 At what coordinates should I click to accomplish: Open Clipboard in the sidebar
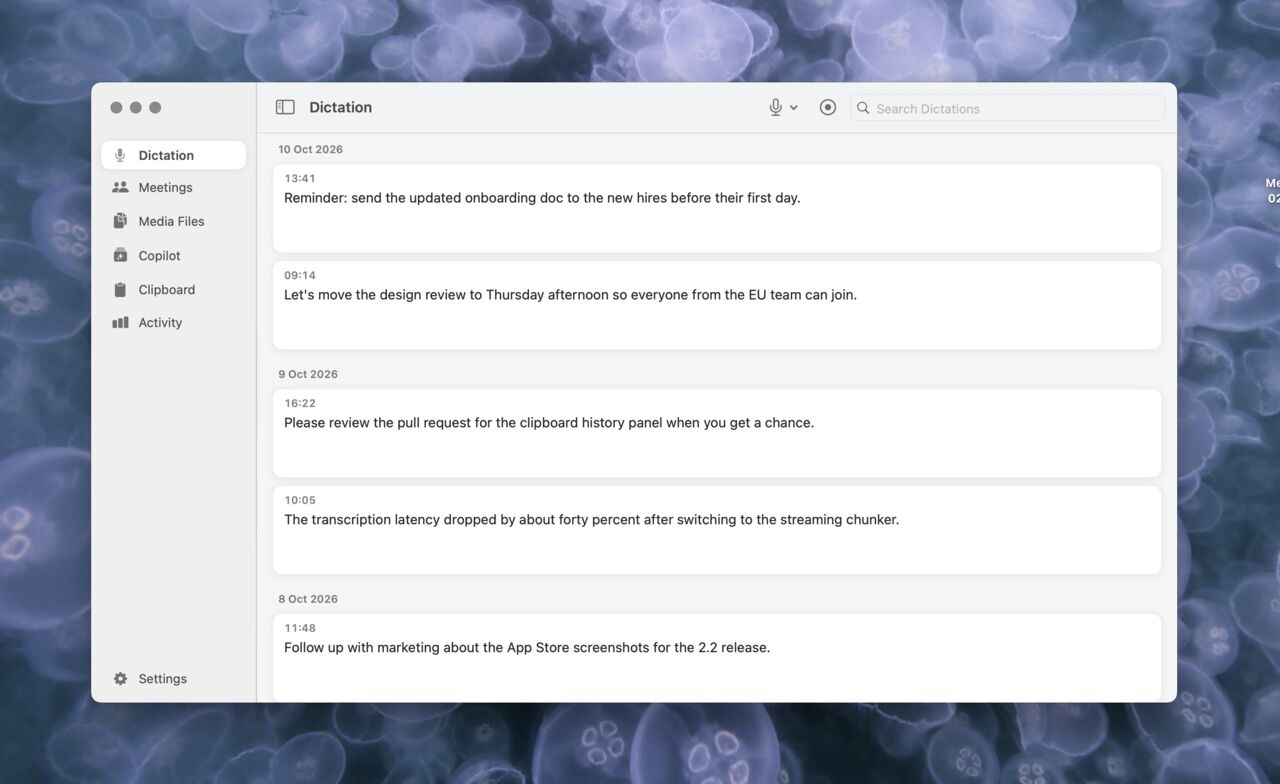pos(173,289)
